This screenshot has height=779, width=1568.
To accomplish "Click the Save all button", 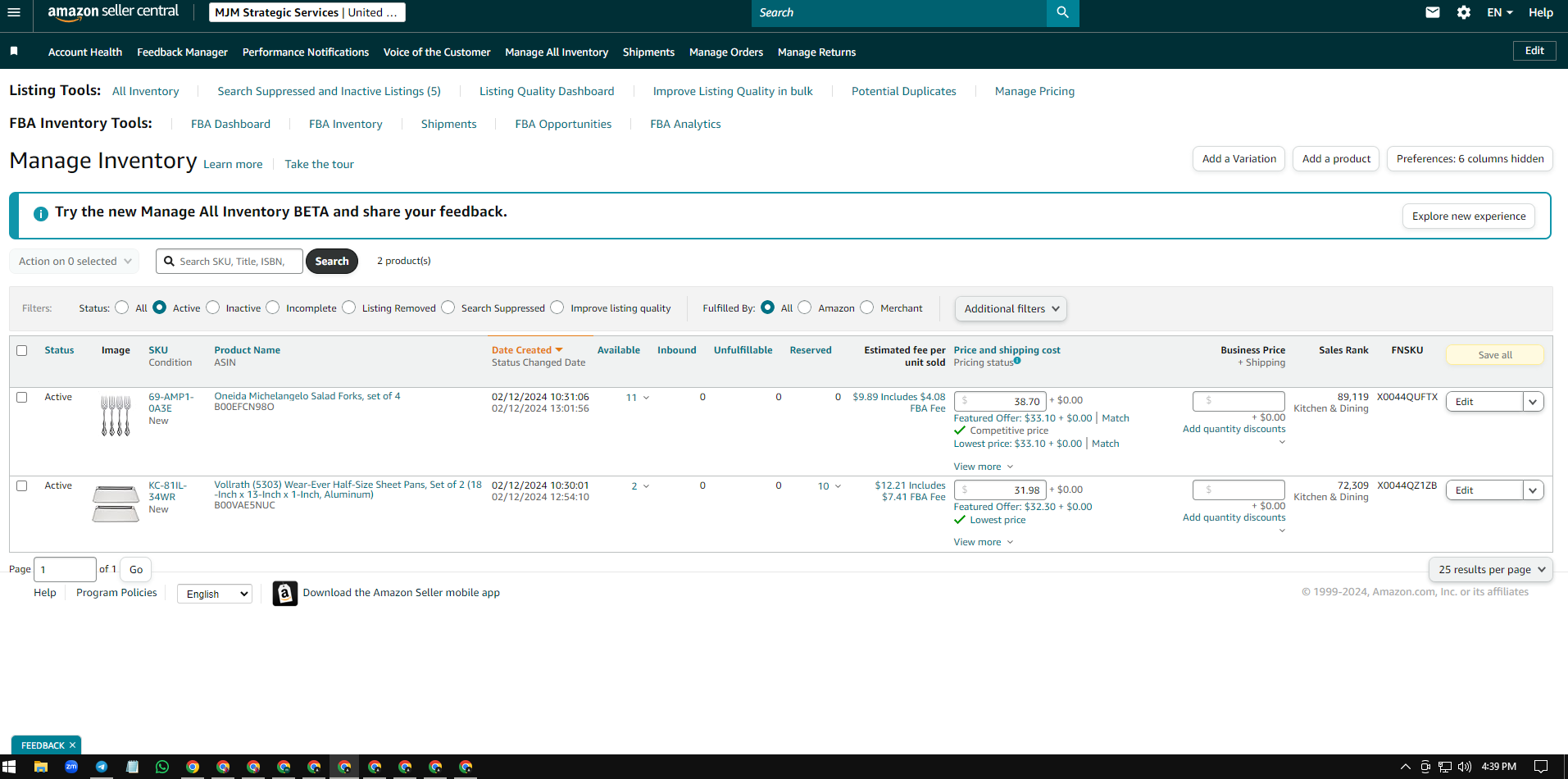I will pyautogui.click(x=1495, y=355).
